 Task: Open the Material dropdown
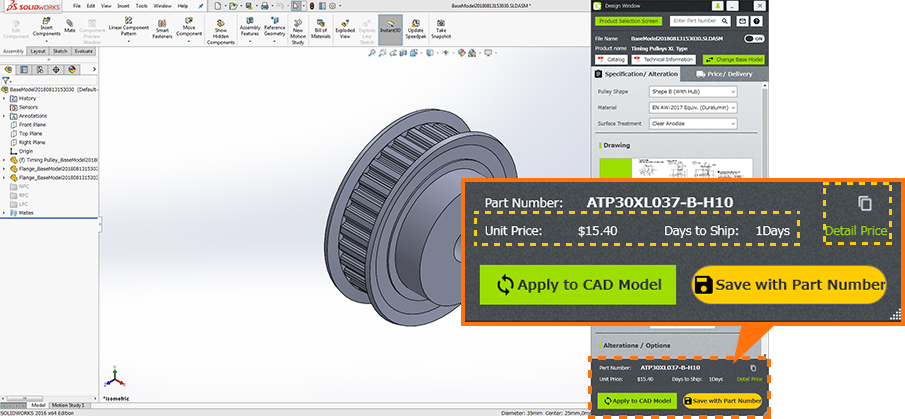(x=693, y=107)
